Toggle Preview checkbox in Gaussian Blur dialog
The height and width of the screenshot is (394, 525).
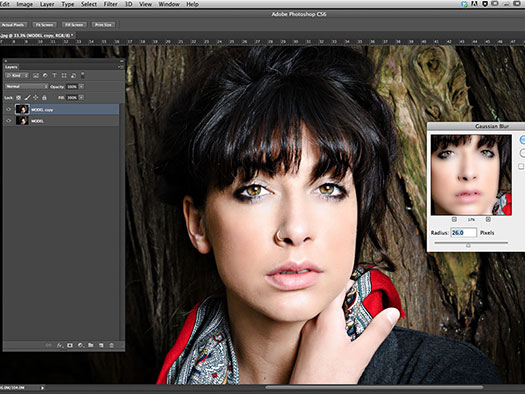coord(521,166)
